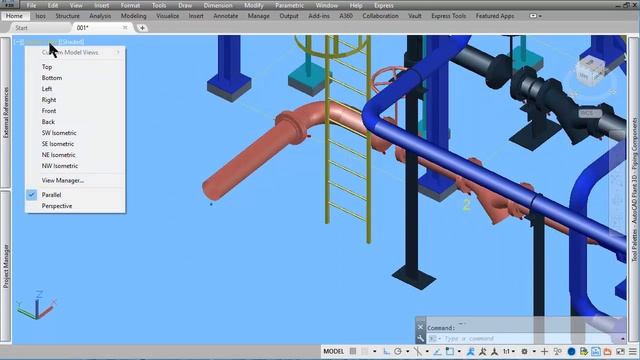The width and height of the screenshot is (640, 360).
Task: Close the 001* drawing tab
Action: coord(125,28)
